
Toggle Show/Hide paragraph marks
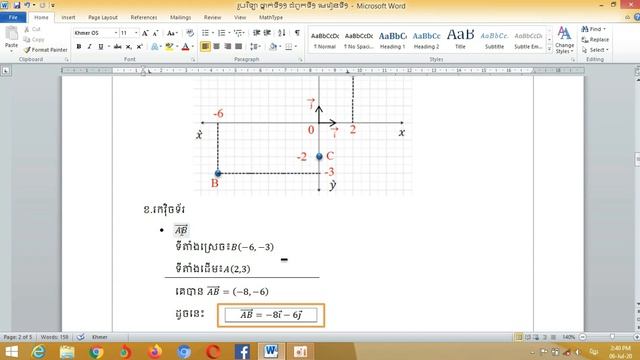tap(297, 33)
